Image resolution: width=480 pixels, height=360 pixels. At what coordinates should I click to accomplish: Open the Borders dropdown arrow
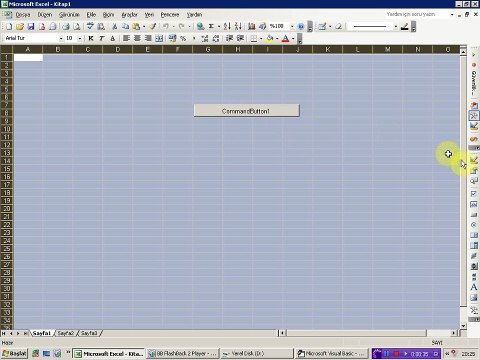click(x=261, y=39)
